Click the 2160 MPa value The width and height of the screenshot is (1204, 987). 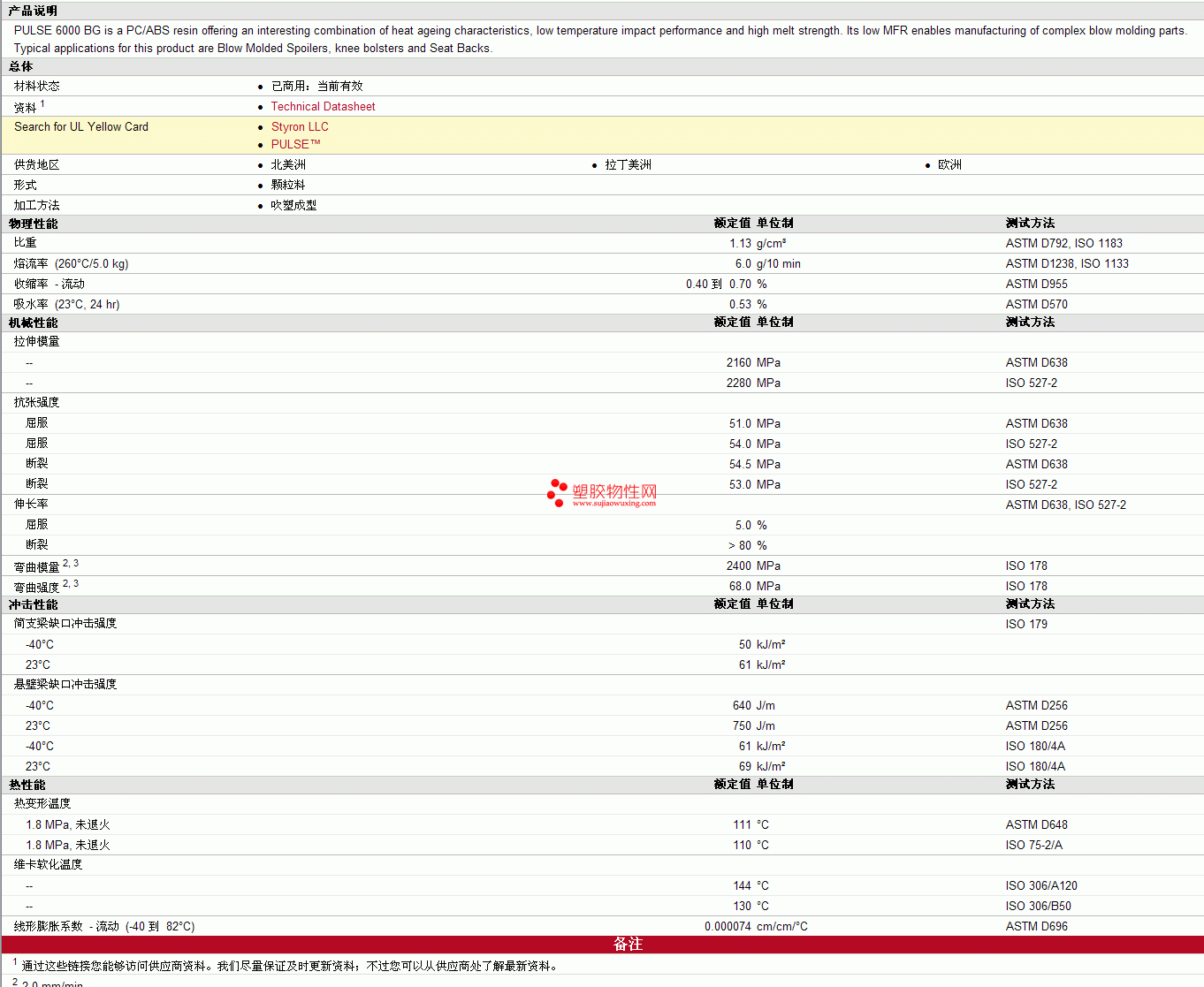pos(753,362)
